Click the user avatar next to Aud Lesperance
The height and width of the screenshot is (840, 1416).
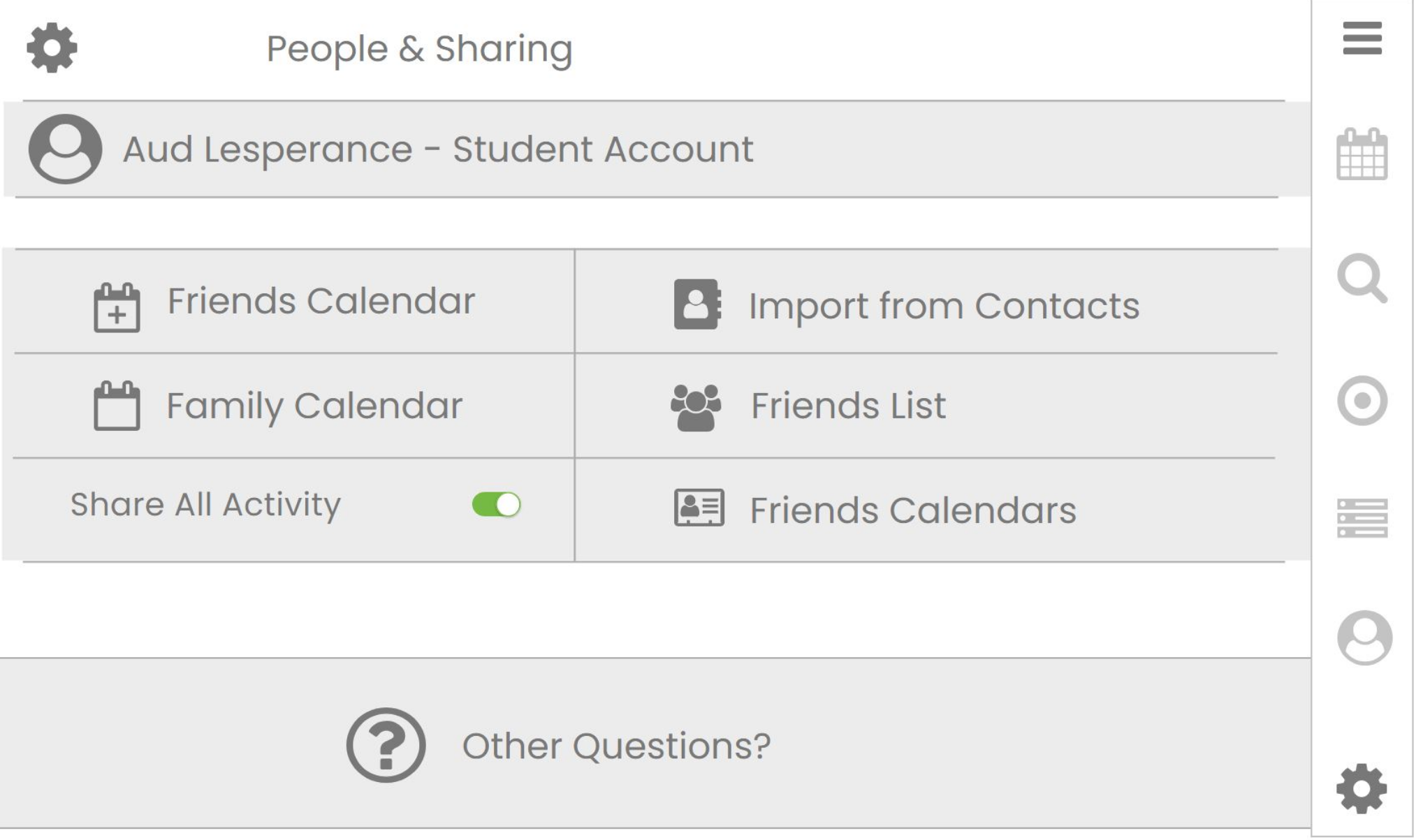click(x=65, y=149)
